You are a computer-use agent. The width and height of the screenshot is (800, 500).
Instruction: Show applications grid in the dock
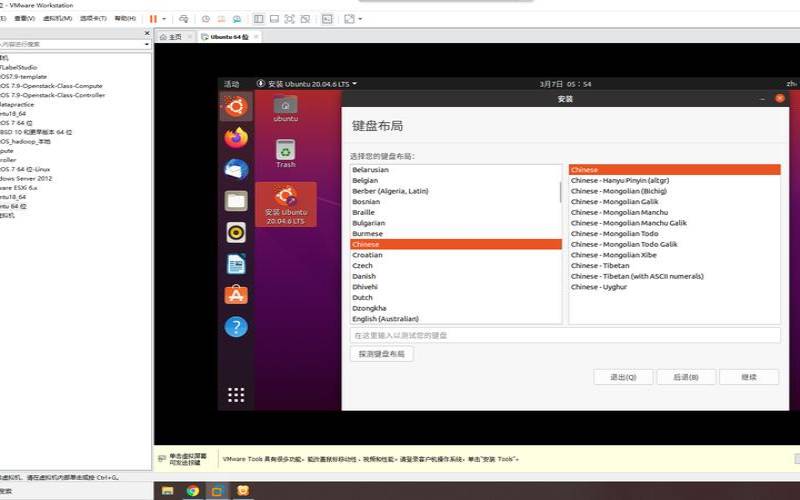coord(236,394)
